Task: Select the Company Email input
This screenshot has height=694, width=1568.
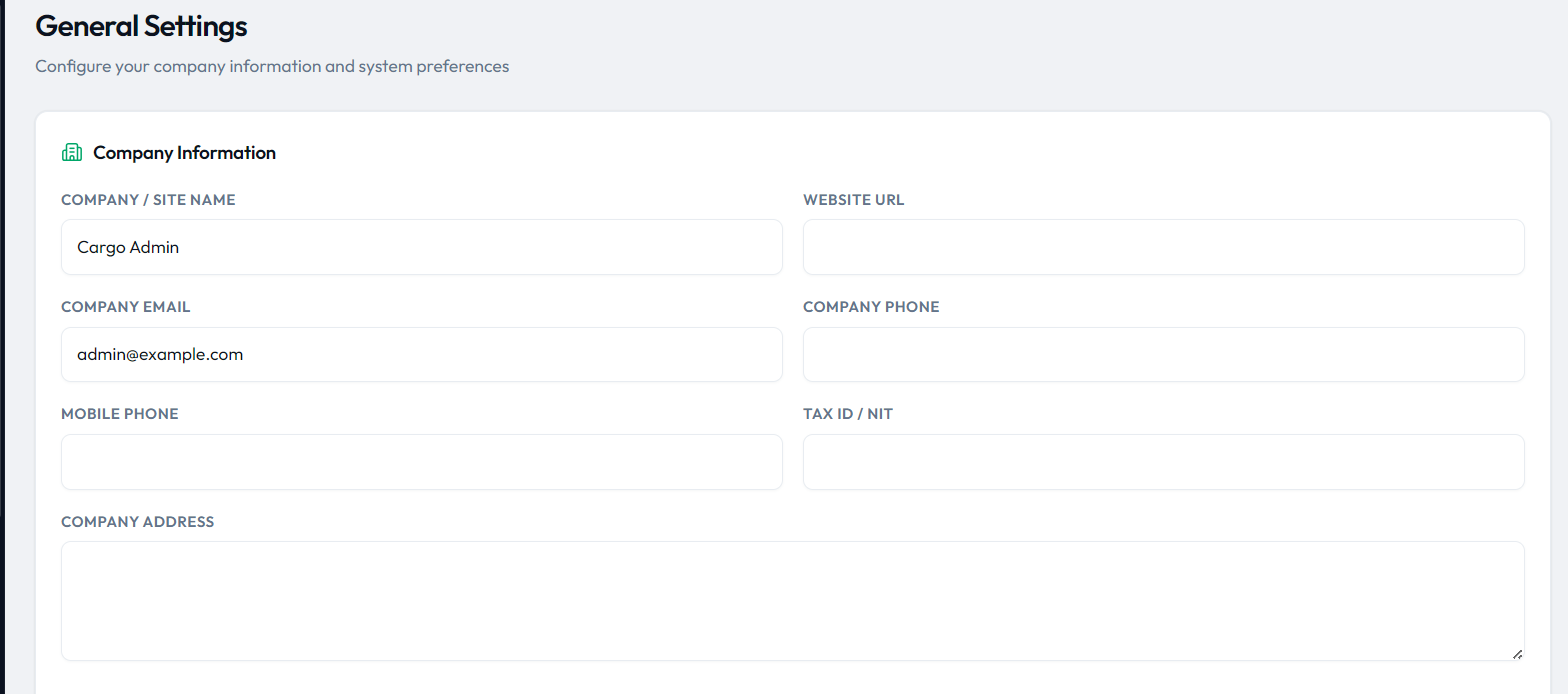Action: [x=422, y=354]
